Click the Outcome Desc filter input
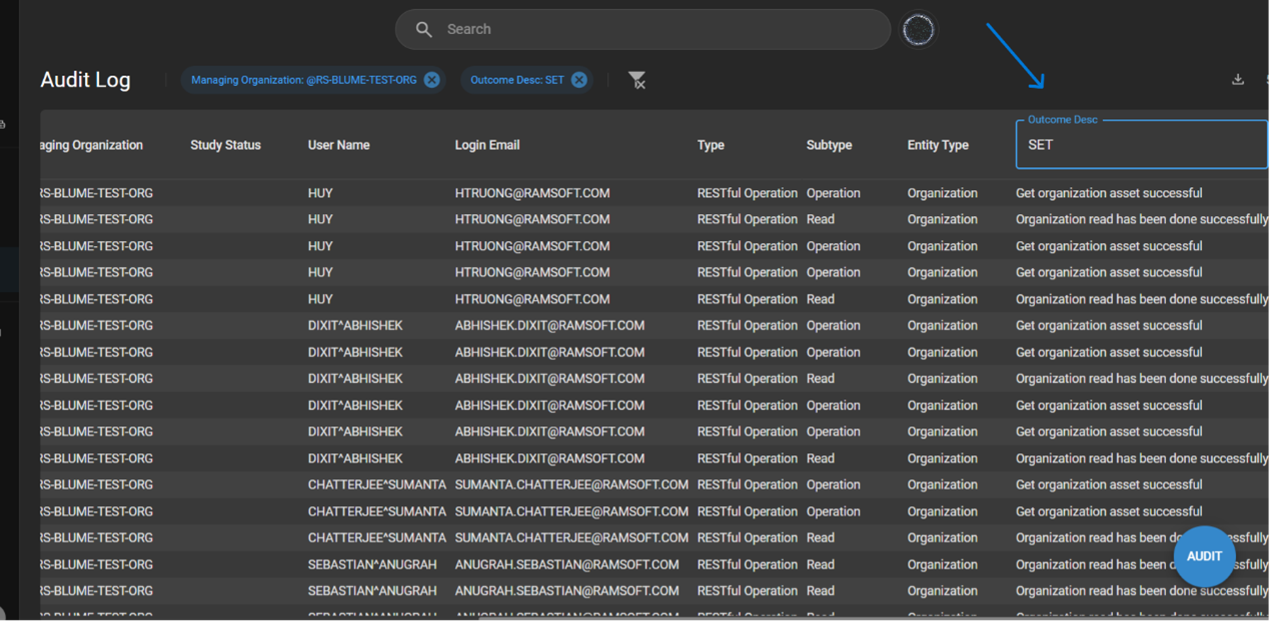1270x621 pixels. point(1140,145)
